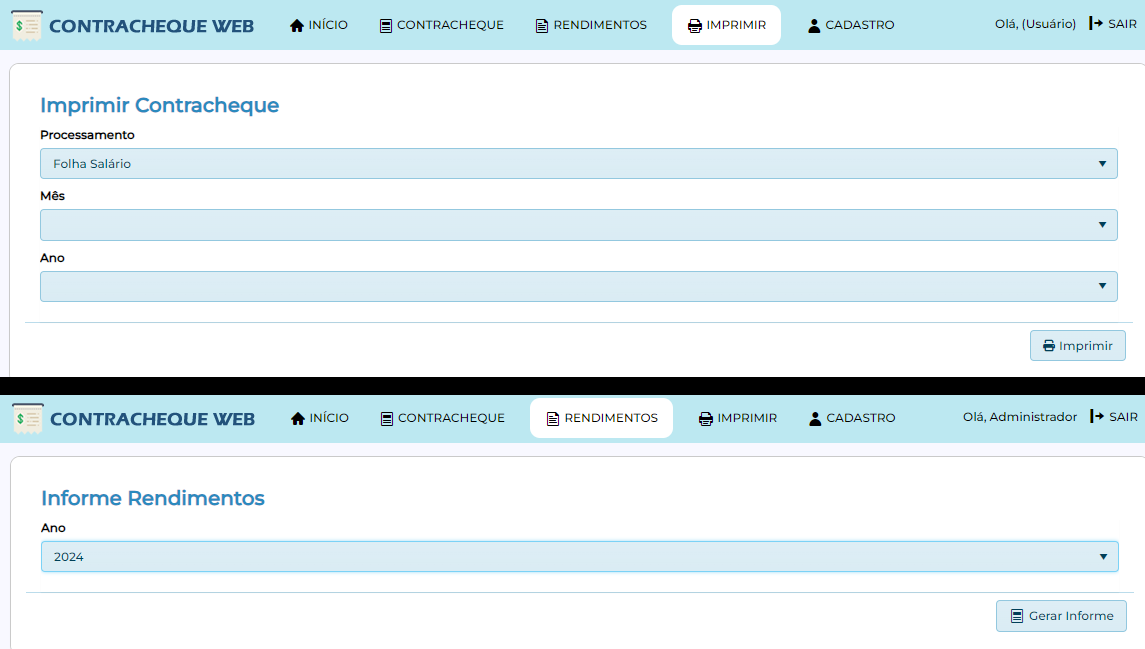Click the CONTRACHEQUE icon in the Informe Rendimentos header
This screenshot has width=1145, height=649.
coord(387,418)
